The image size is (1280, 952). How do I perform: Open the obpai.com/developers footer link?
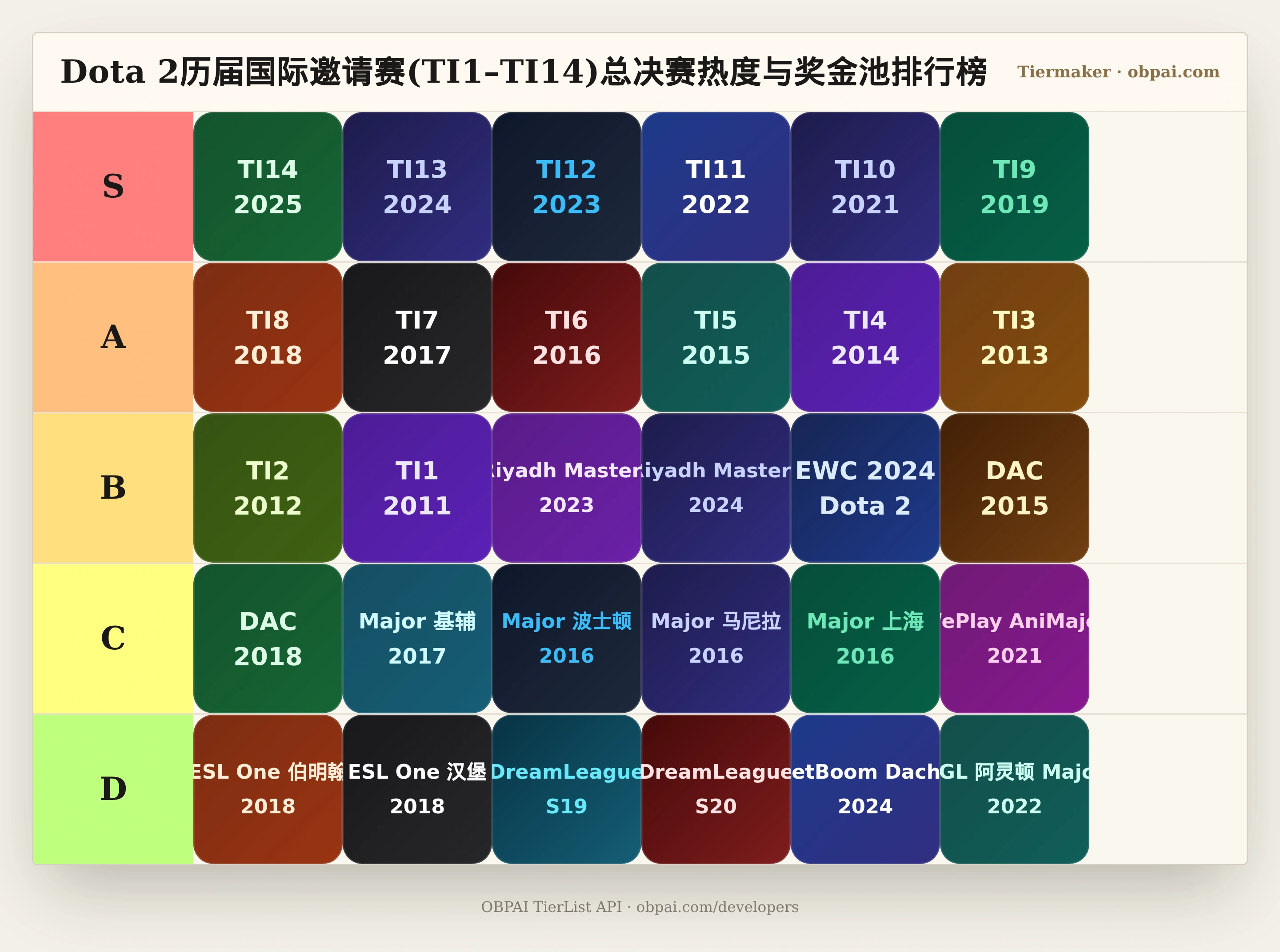click(x=717, y=907)
